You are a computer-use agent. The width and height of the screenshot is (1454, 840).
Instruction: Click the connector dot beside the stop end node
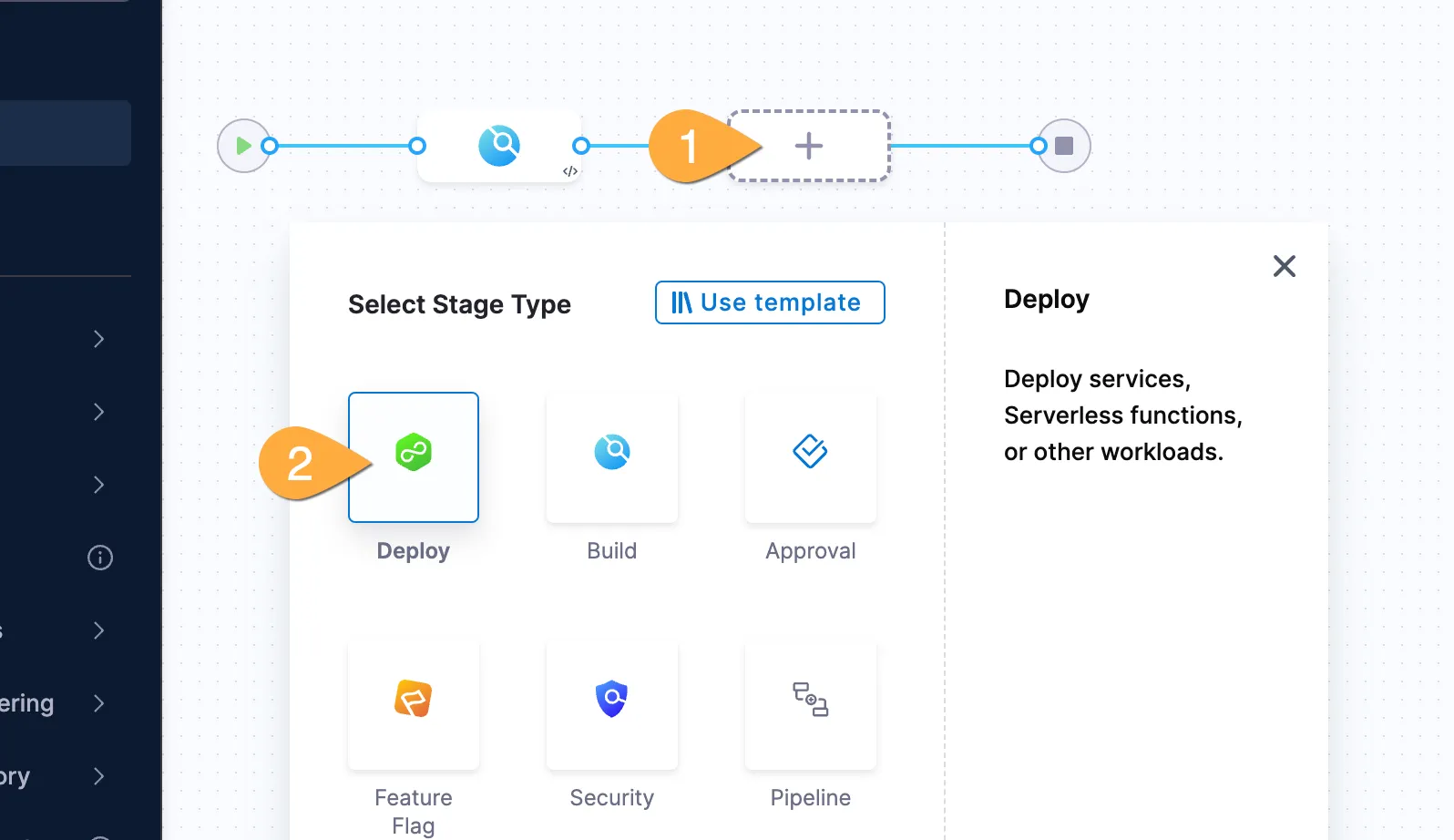pyautogui.click(x=1039, y=146)
